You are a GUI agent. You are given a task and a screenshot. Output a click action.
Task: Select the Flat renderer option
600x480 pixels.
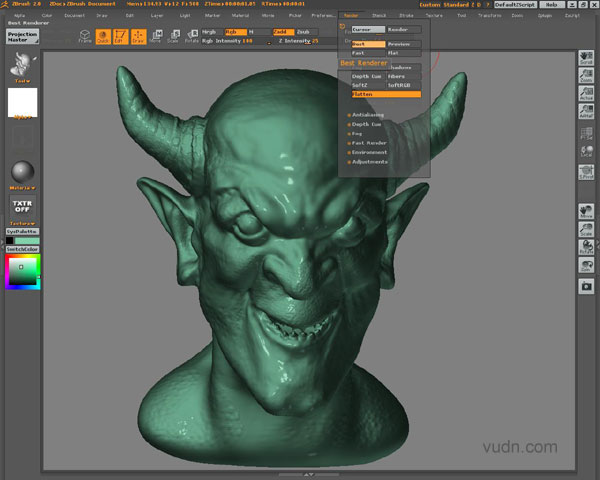[404, 53]
